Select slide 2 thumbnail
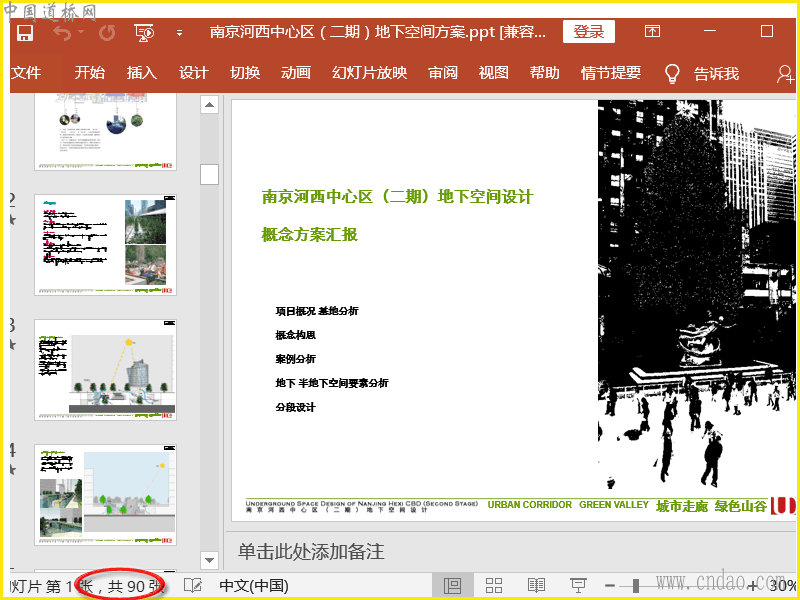 pyautogui.click(x=105, y=244)
